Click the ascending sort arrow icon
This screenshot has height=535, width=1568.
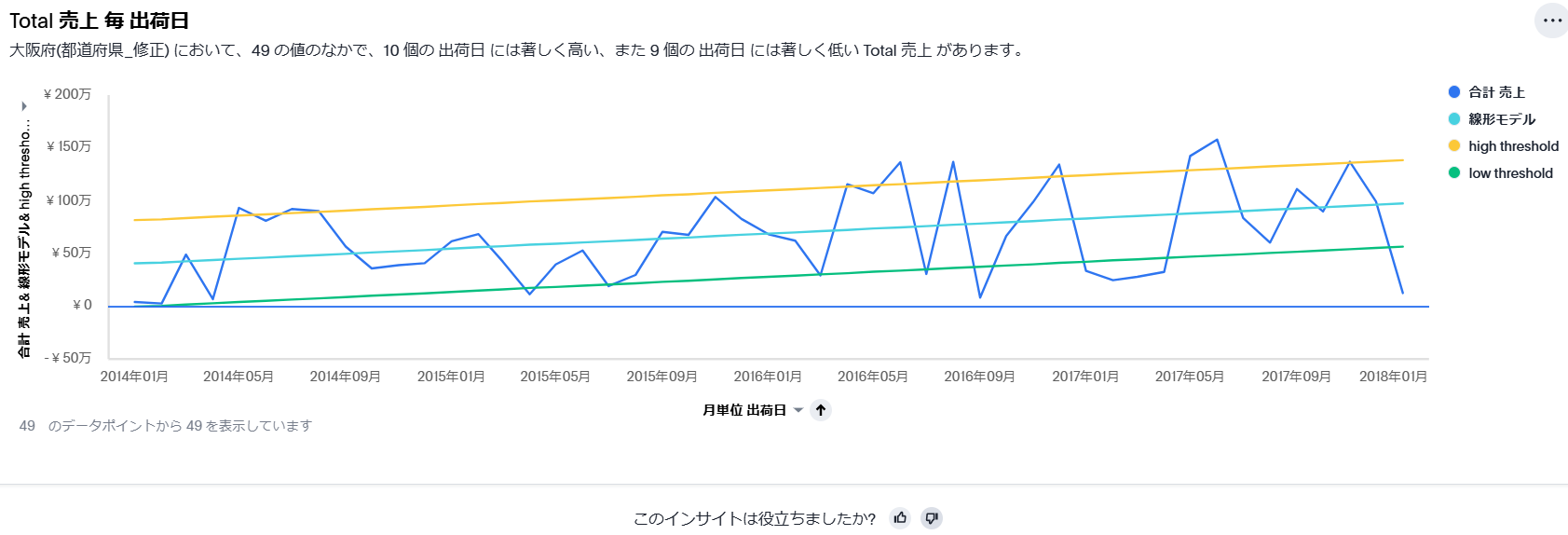[821, 410]
